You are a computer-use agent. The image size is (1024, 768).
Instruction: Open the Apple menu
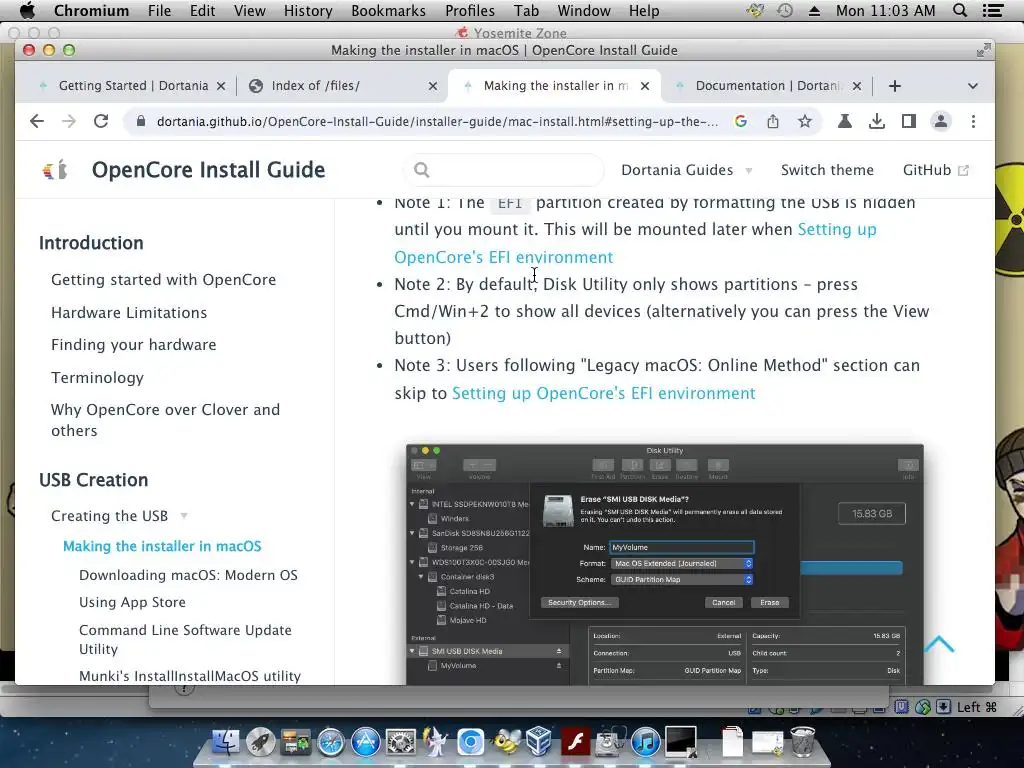27,10
